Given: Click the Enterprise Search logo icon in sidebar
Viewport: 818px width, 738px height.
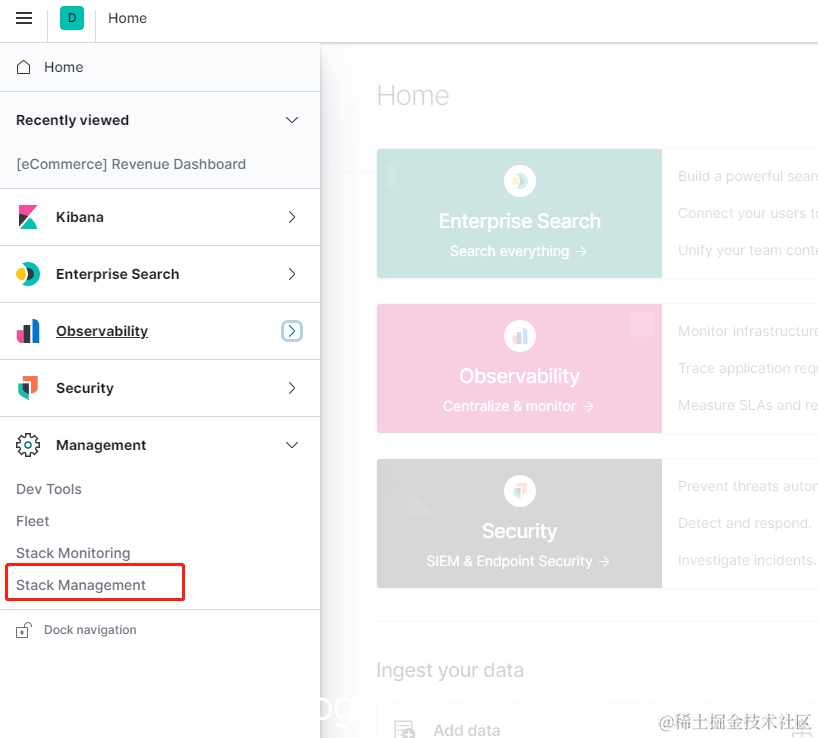Looking at the screenshot, I should coord(28,274).
